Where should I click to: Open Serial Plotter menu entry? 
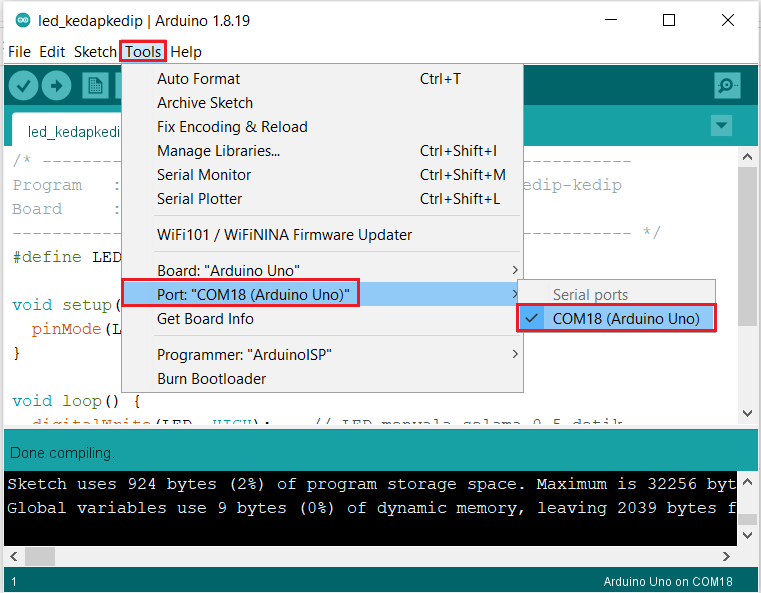click(322, 199)
